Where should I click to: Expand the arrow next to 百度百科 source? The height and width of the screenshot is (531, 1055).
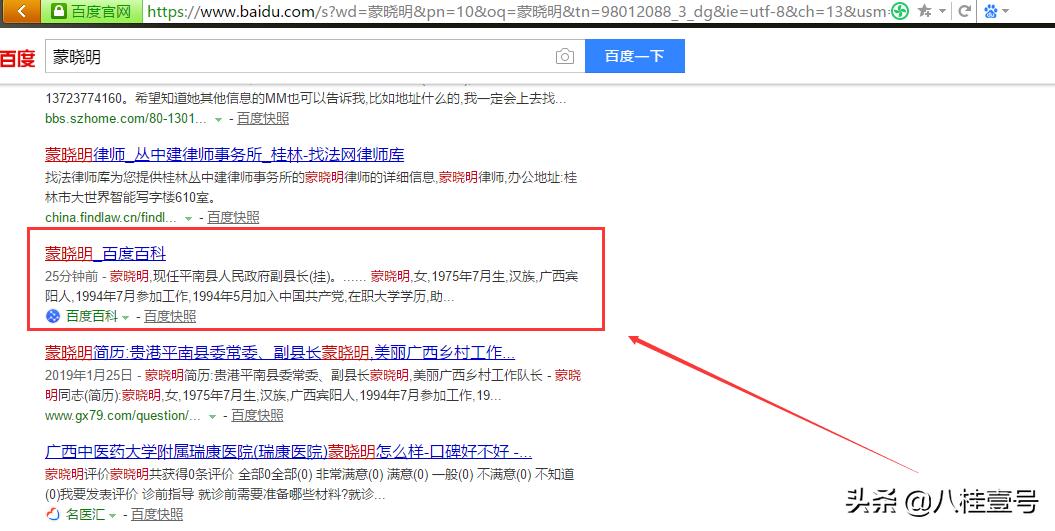point(125,318)
